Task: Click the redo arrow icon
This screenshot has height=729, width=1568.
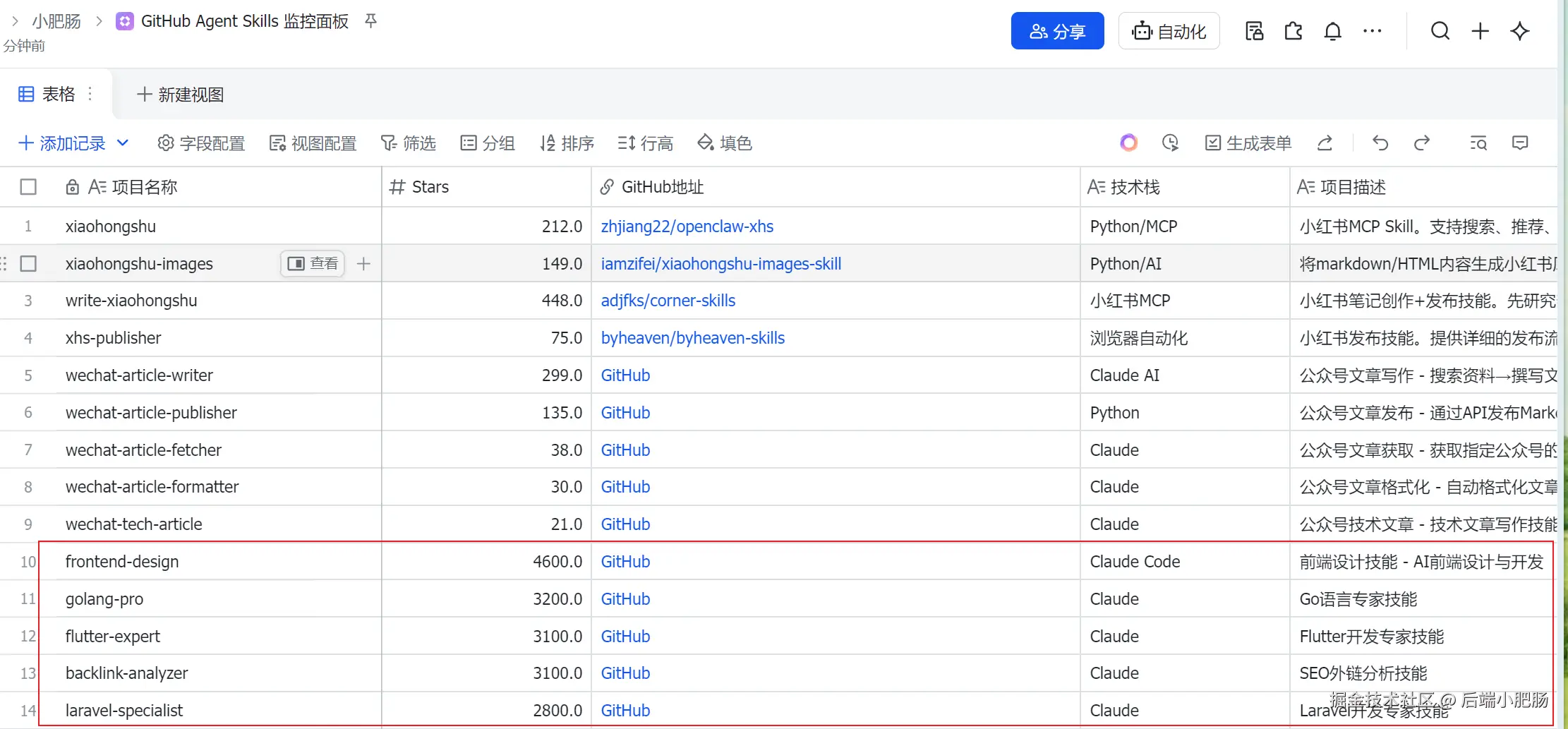Action: point(1422,143)
